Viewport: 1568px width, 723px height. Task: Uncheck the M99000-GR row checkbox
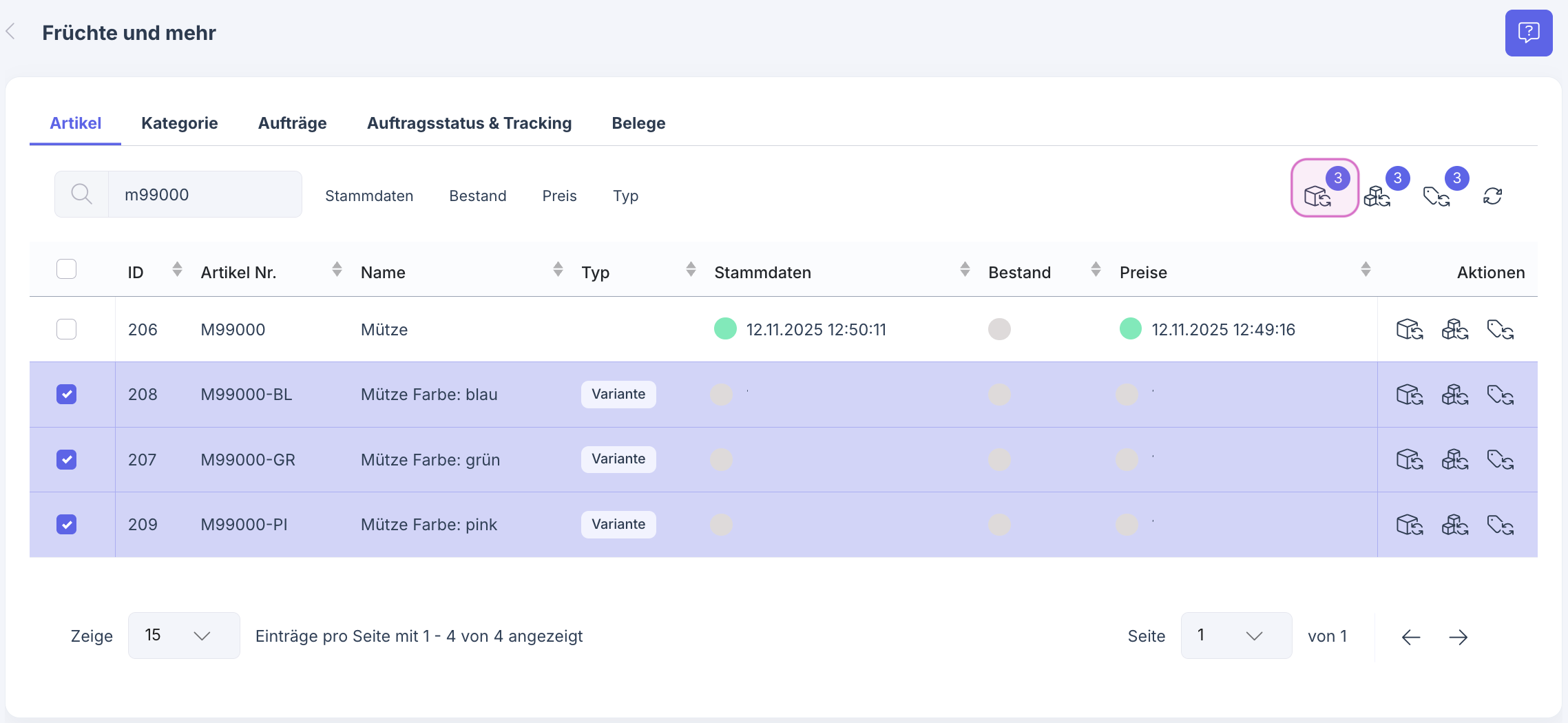[x=66, y=459]
